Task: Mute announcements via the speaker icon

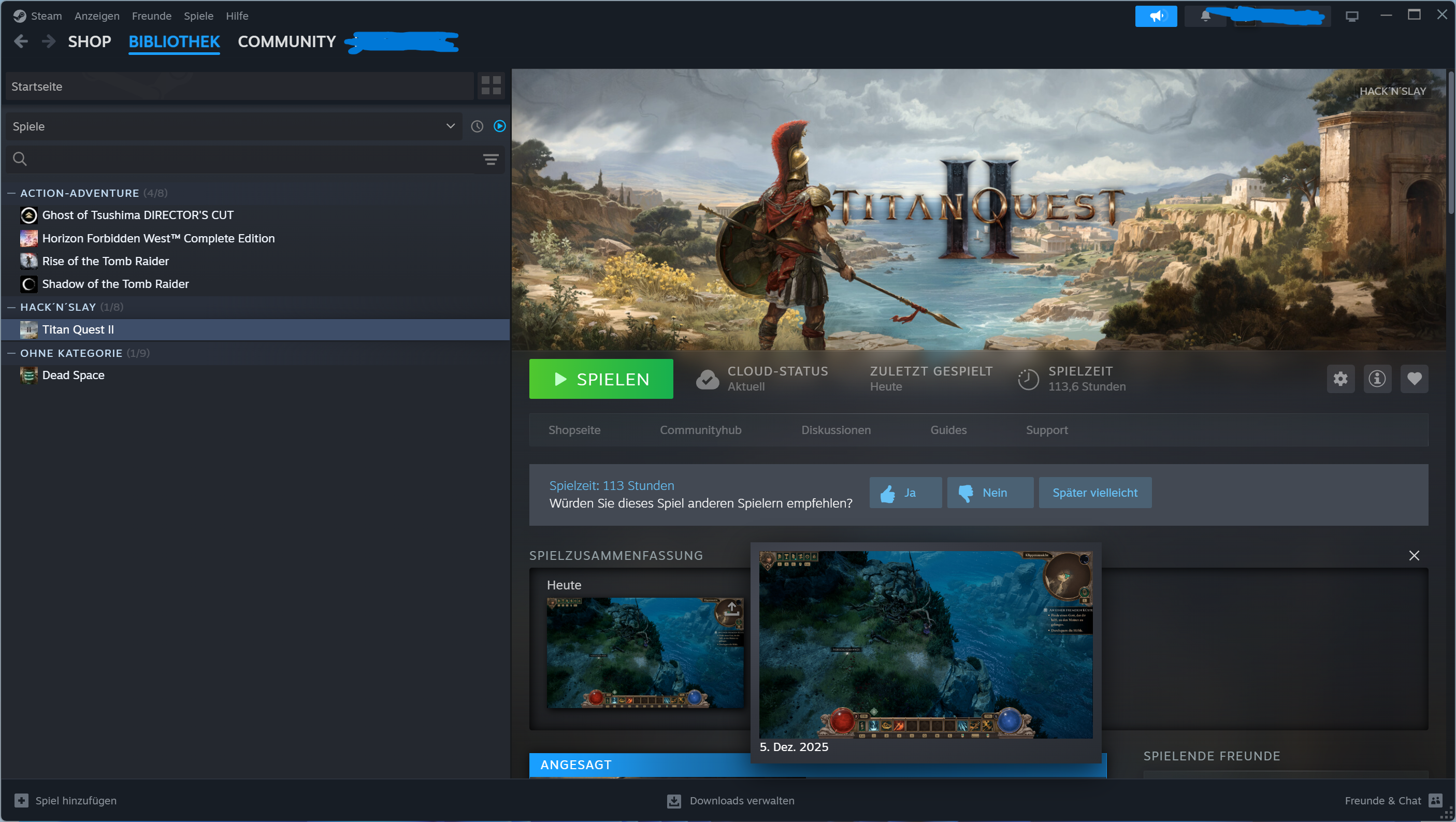Action: (x=1157, y=16)
